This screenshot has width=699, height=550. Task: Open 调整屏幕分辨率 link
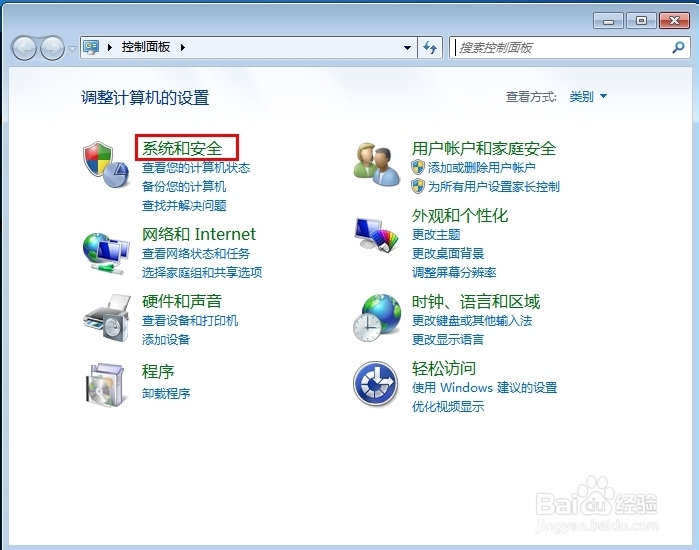[x=454, y=272]
